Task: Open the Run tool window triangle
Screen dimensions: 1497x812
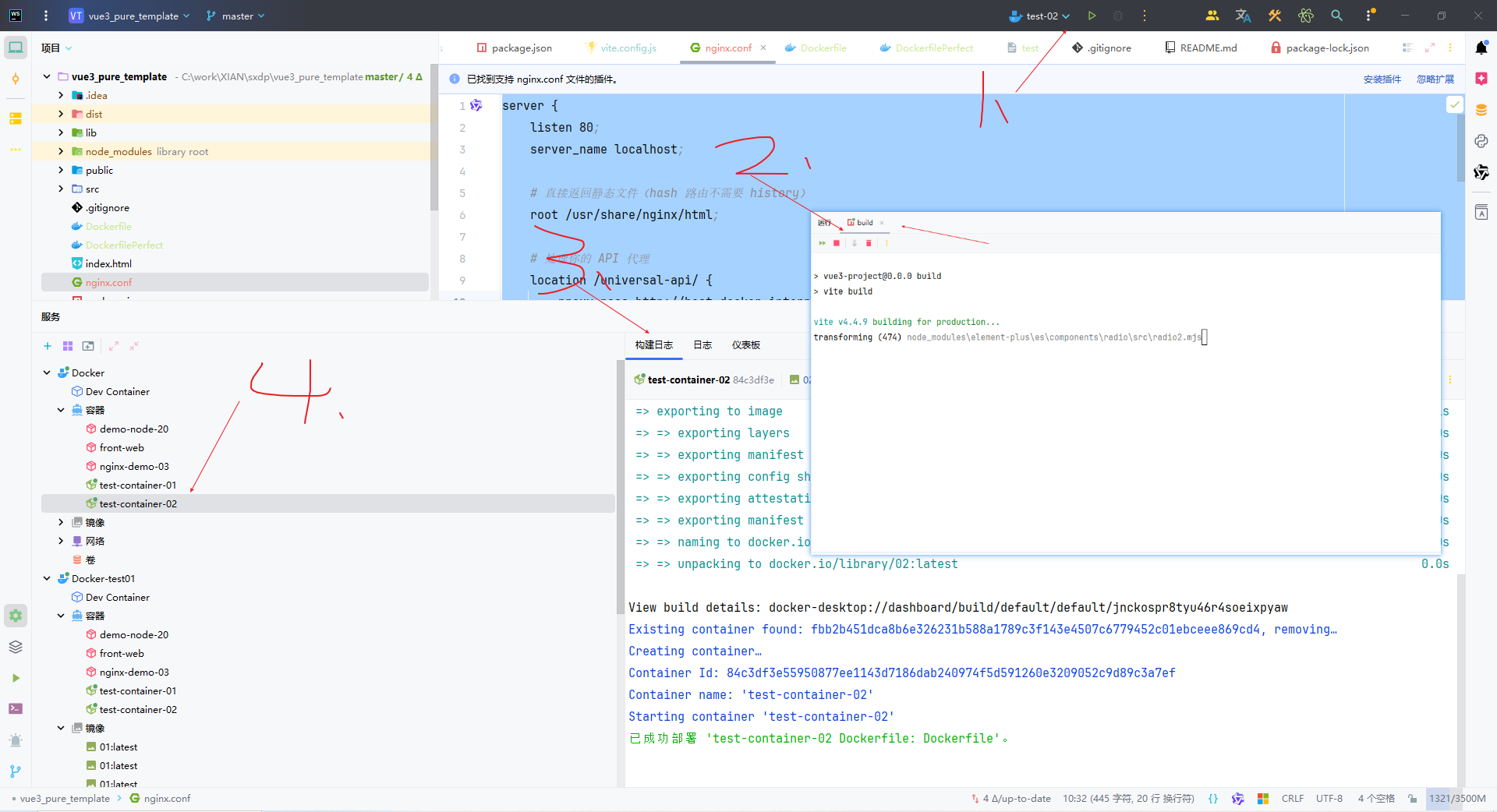Action: coord(16,678)
